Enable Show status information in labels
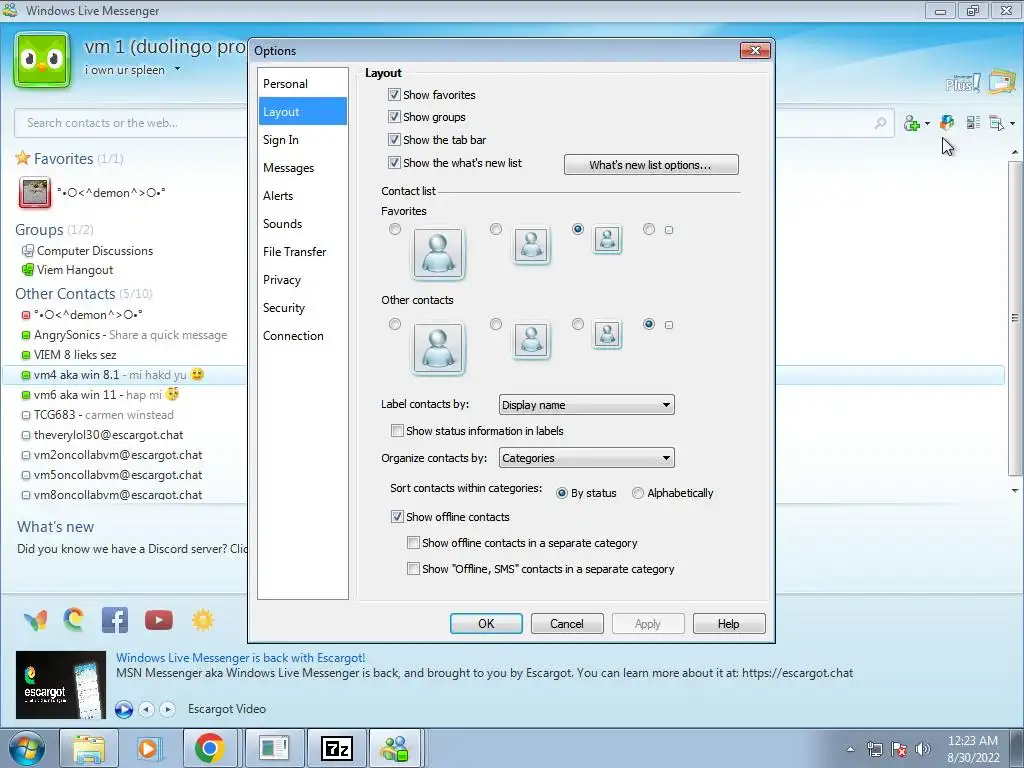The height and width of the screenshot is (768, 1024). (397, 431)
